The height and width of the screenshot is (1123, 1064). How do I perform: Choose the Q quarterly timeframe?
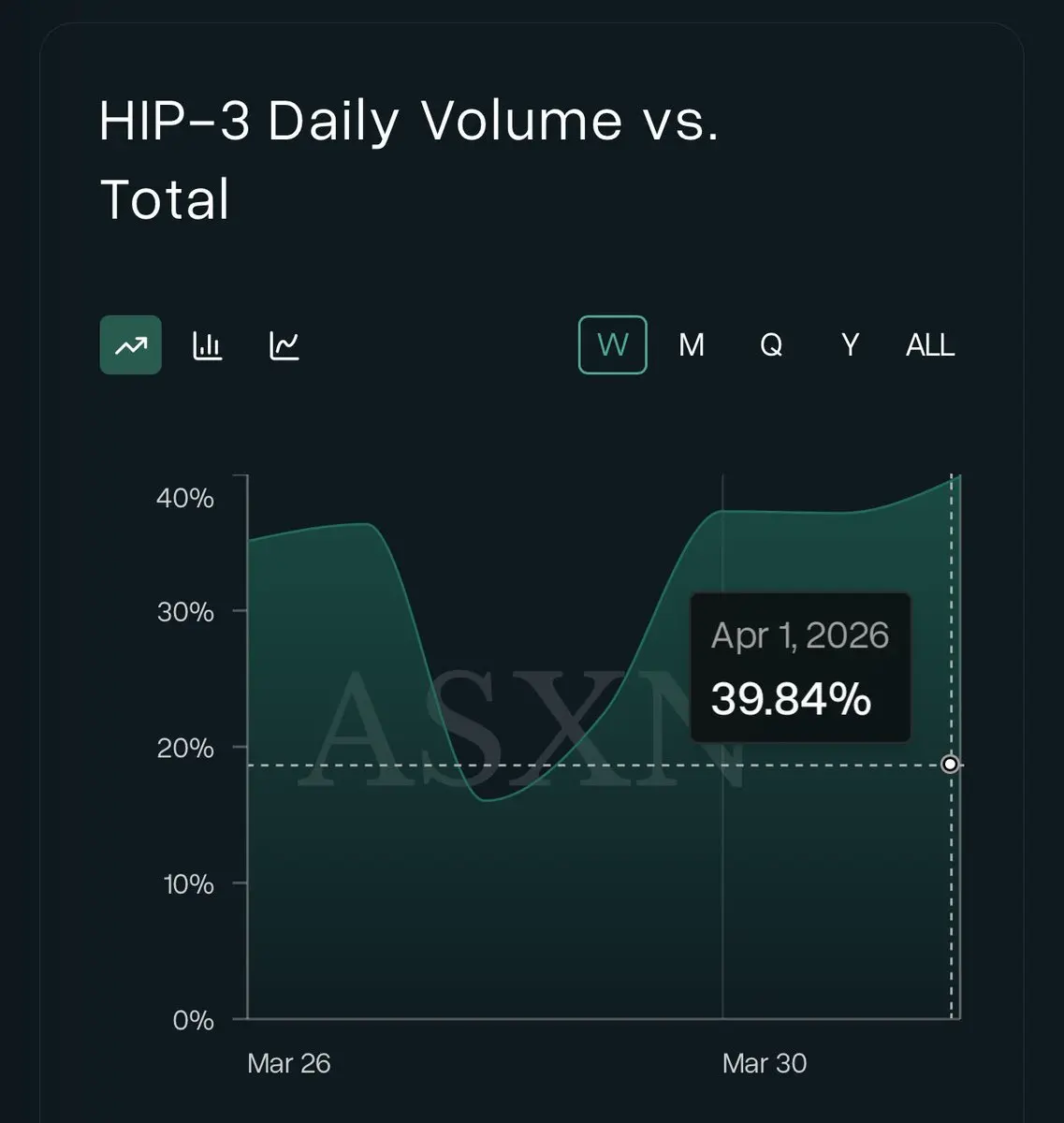[x=770, y=345]
